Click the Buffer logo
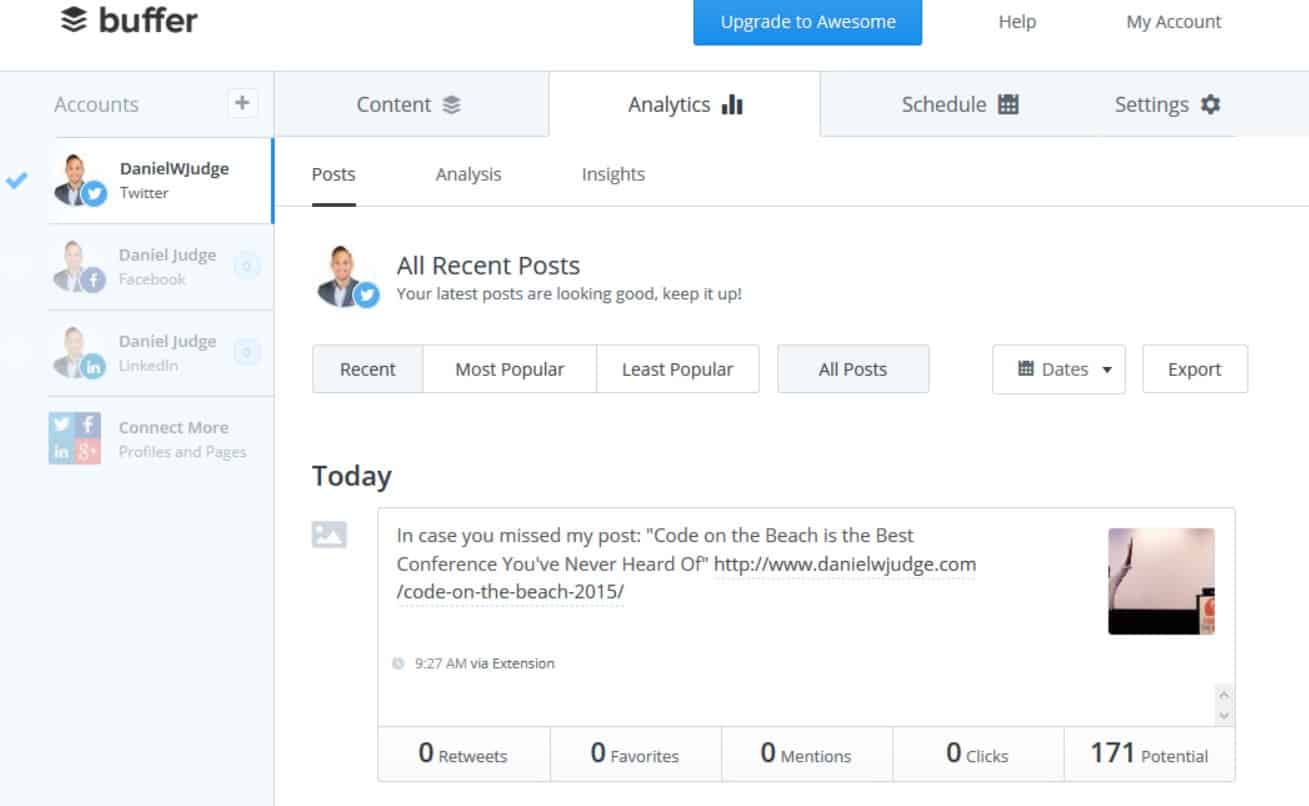Image resolution: width=1309 pixels, height=806 pixels. 129,21
